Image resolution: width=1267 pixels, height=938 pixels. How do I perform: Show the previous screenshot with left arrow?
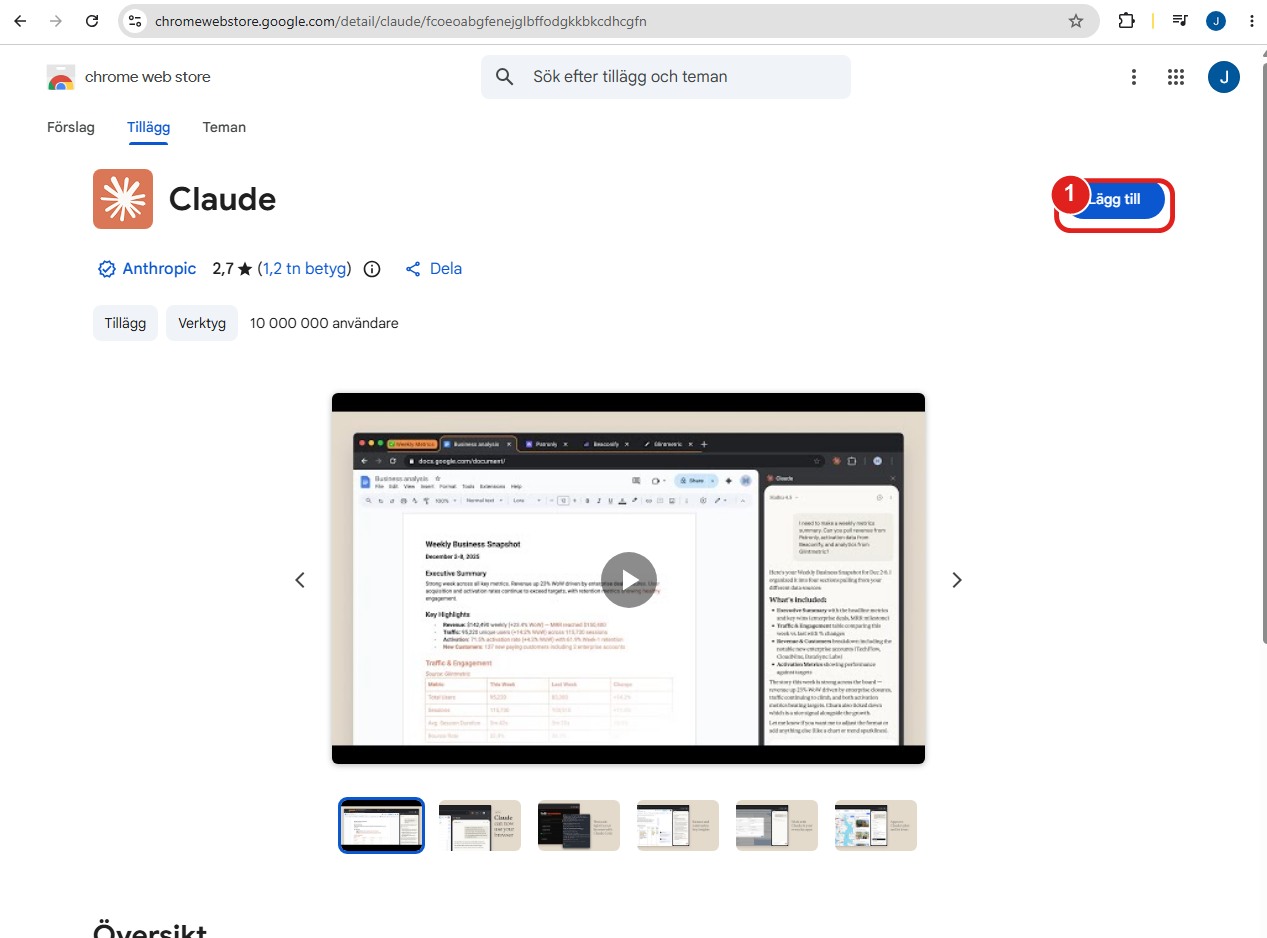tap(300, 580)
